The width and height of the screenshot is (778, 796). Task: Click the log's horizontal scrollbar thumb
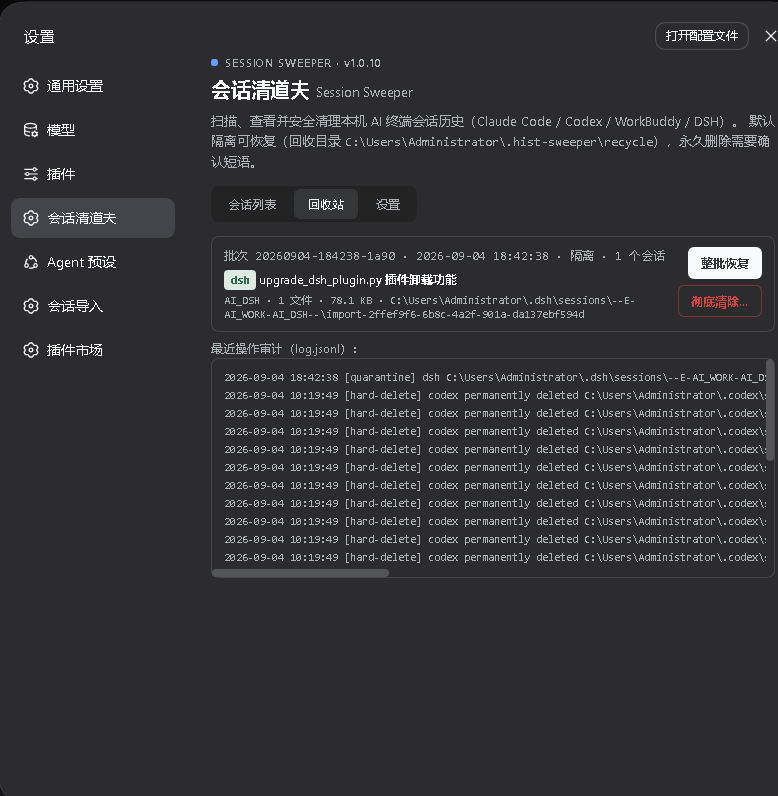(x=300, y=573)
